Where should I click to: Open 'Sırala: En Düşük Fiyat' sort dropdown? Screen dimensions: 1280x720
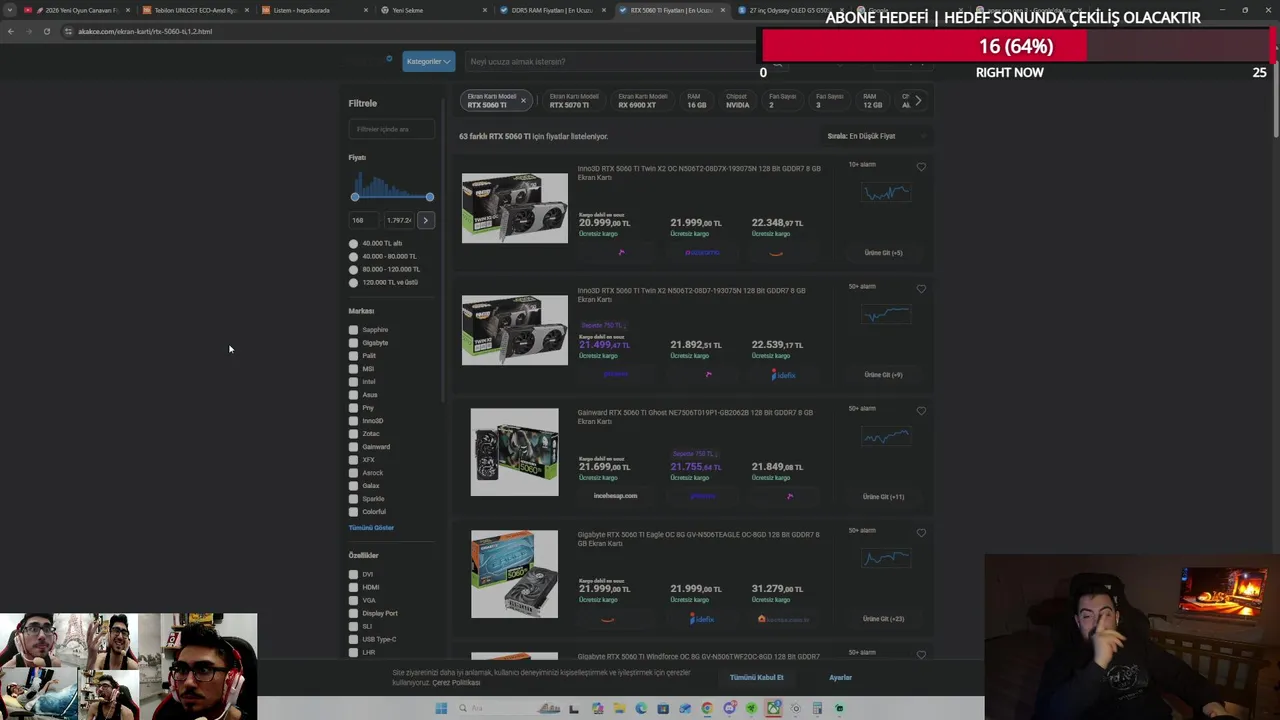[875, 136]
